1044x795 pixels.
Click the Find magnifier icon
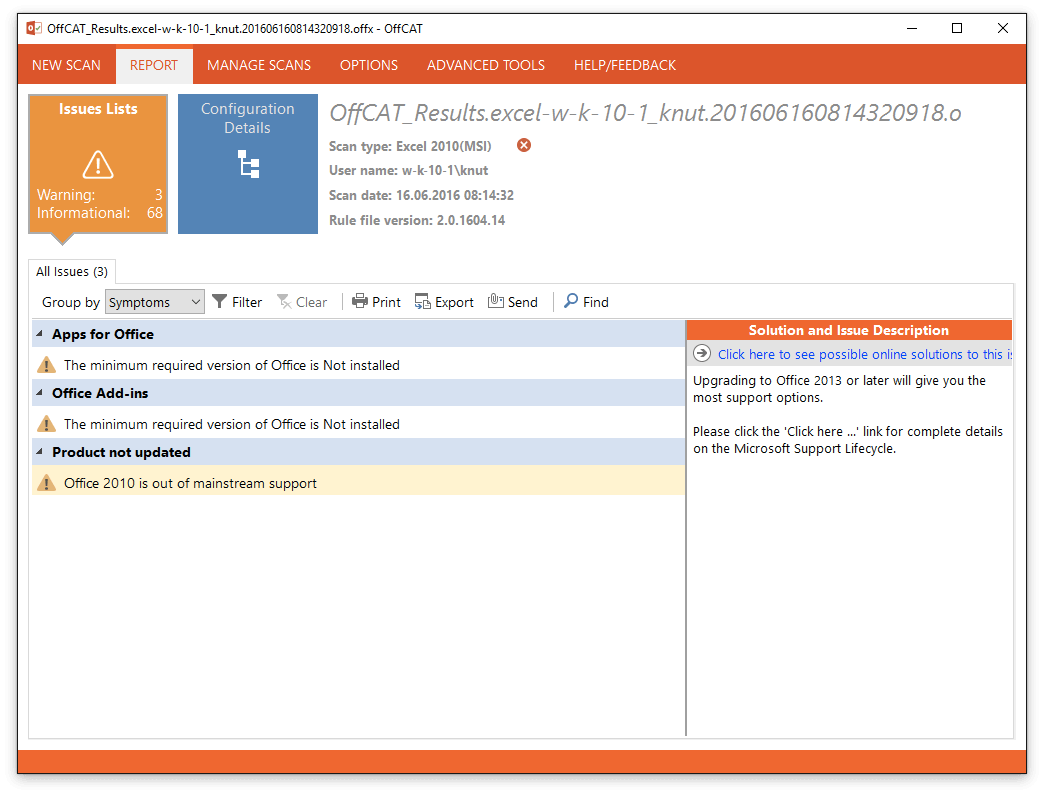click(x=571, y=301)
